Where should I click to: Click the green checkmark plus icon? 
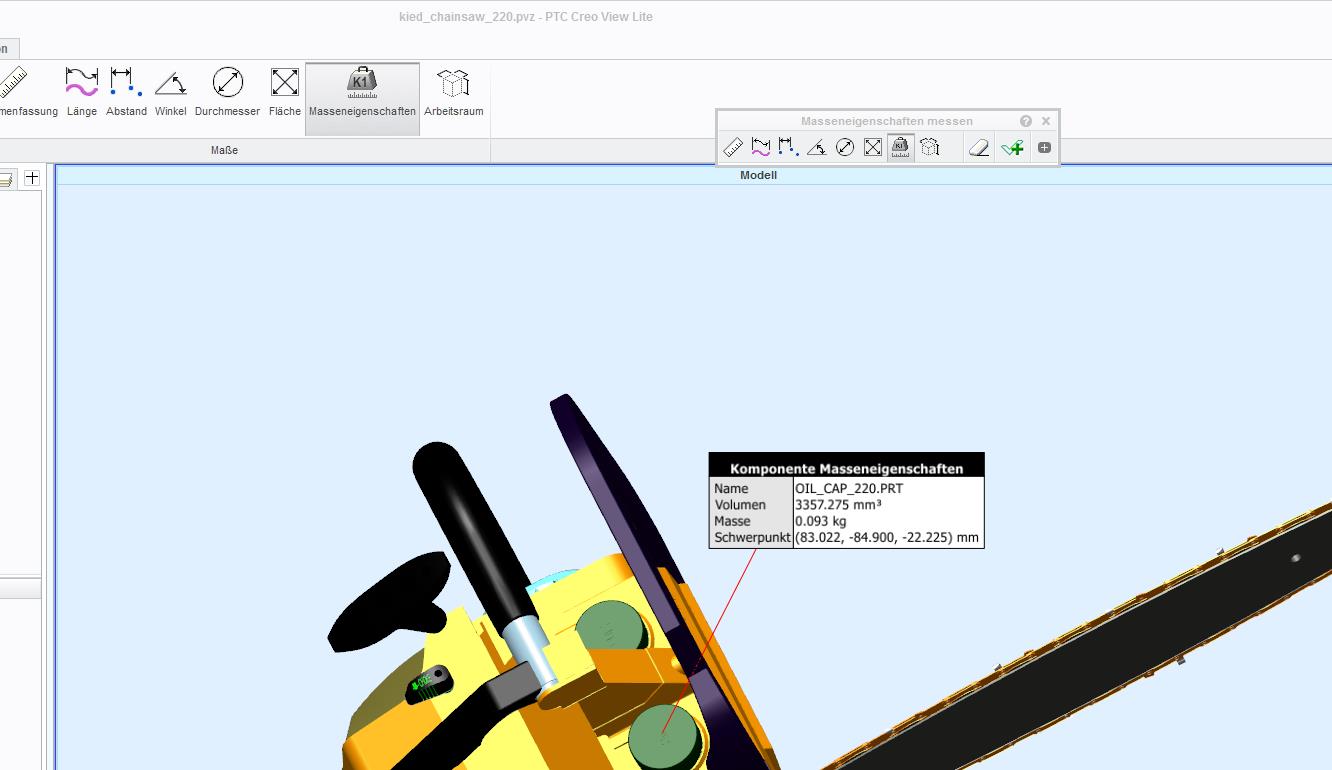(x=1012, y=148)
